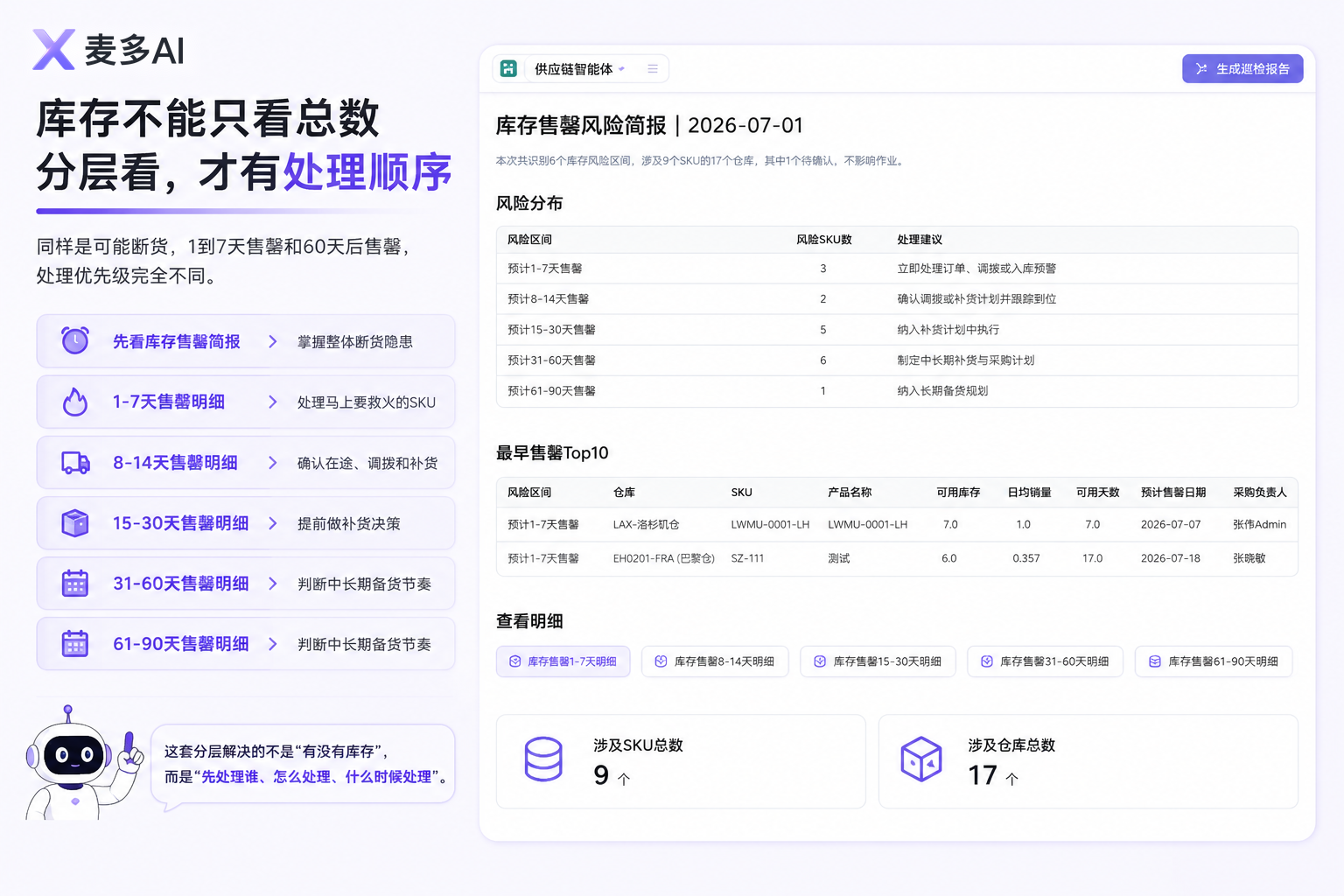The width and height of the screenshot is (1344, 896).
Task: Click the cube icon in 涉及仓库总数 card
Action: (921, 759)
